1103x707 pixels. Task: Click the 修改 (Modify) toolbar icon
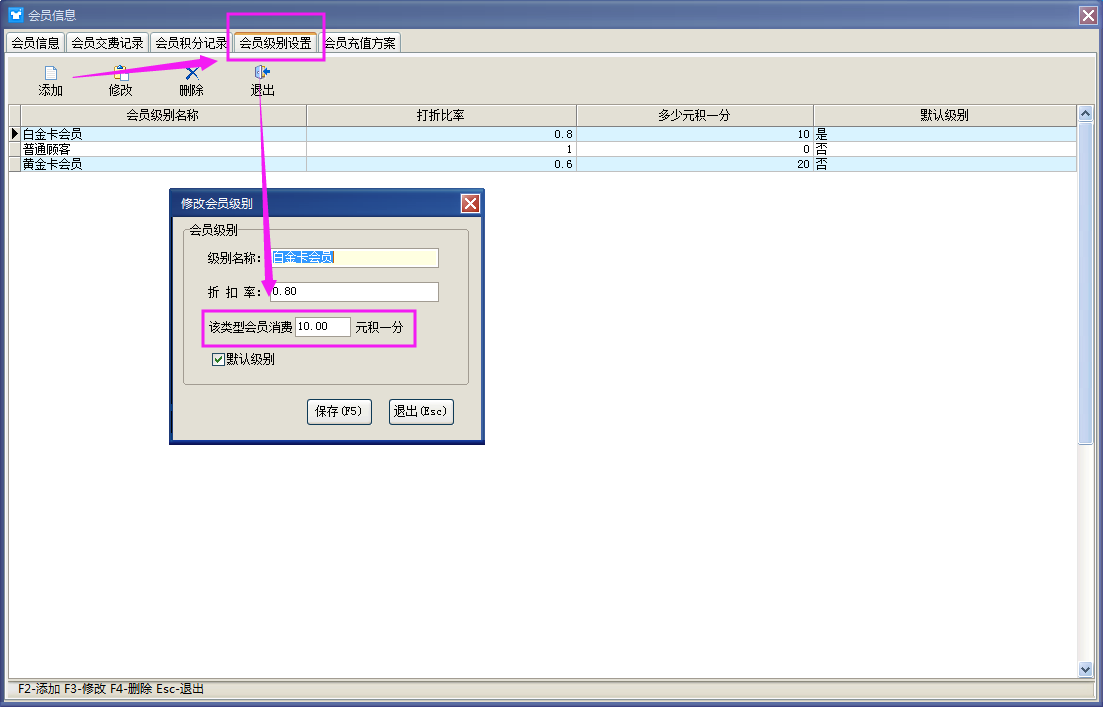point(120,74)
